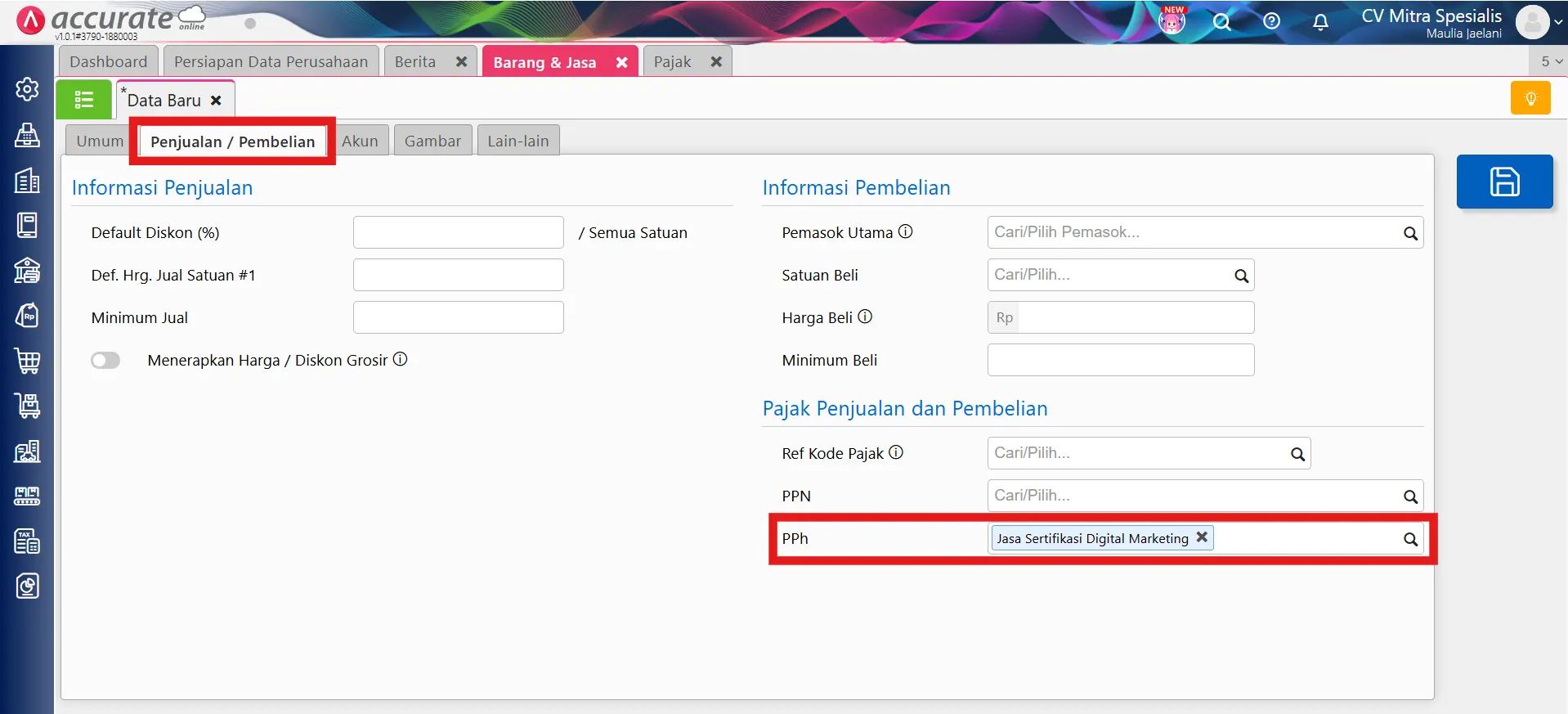This screenshot has height=714, width=1568.
Task: Toggle Menerapkan Harga / Diskon Grosir switch
Action: click(x=105, y=361)
